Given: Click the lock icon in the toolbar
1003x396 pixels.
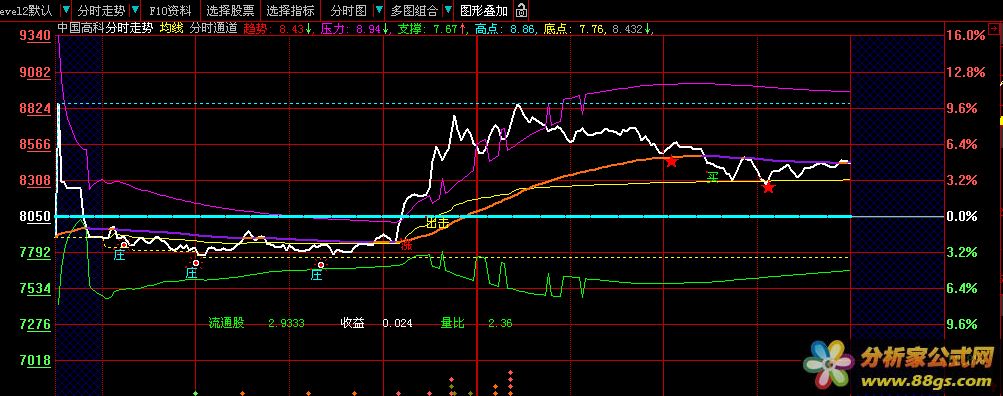Looking at the screenshot, I should [x=521, y=10].
